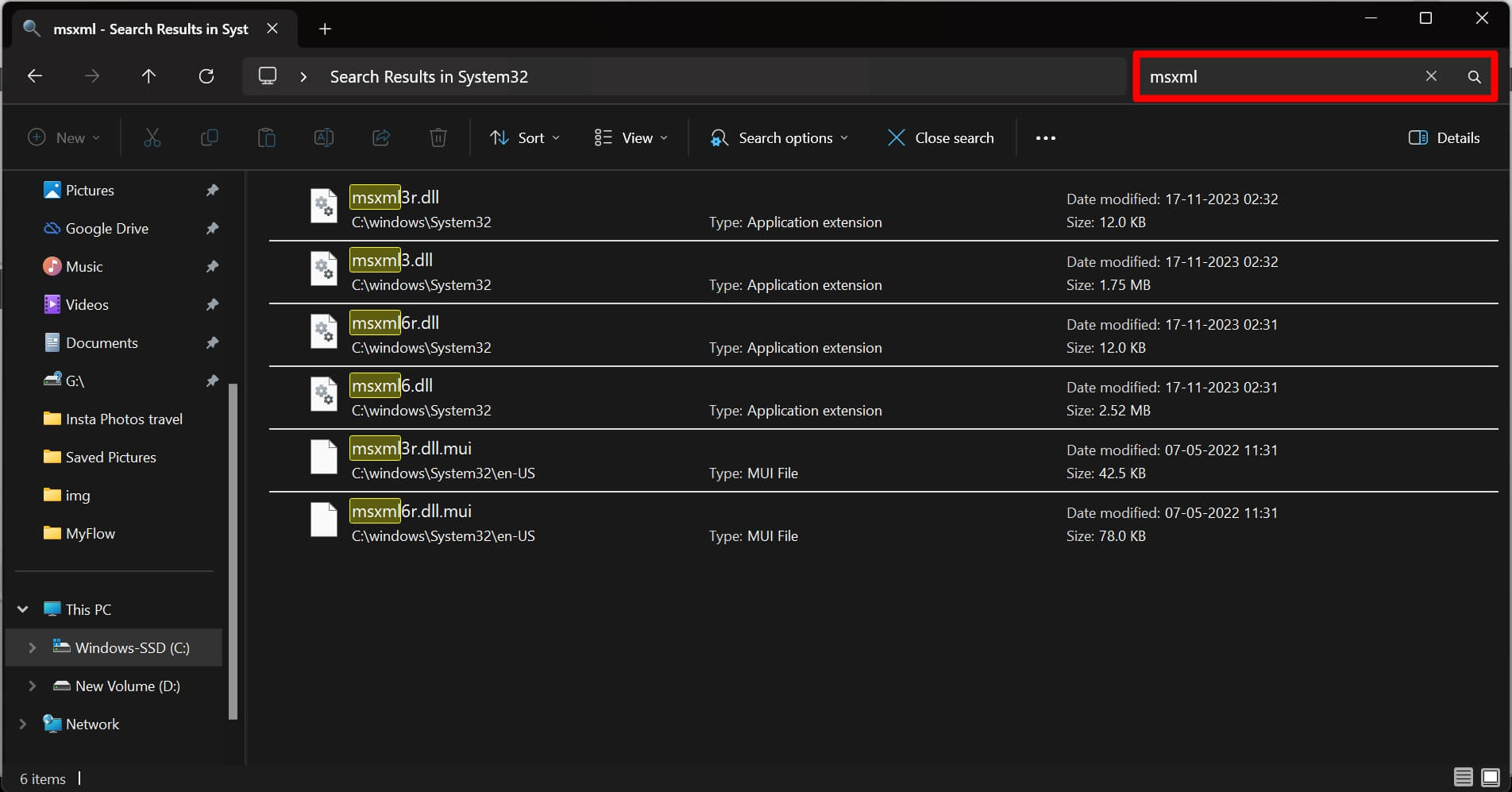This screenshot has height=792, width=1512.
Task: Switch to details list view in status bar
Action: click(x=1464, y=777)
